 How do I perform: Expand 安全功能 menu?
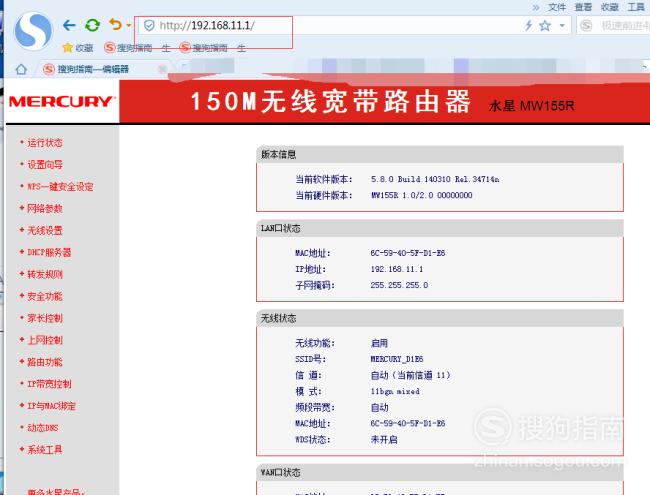[x=45, y=296]
